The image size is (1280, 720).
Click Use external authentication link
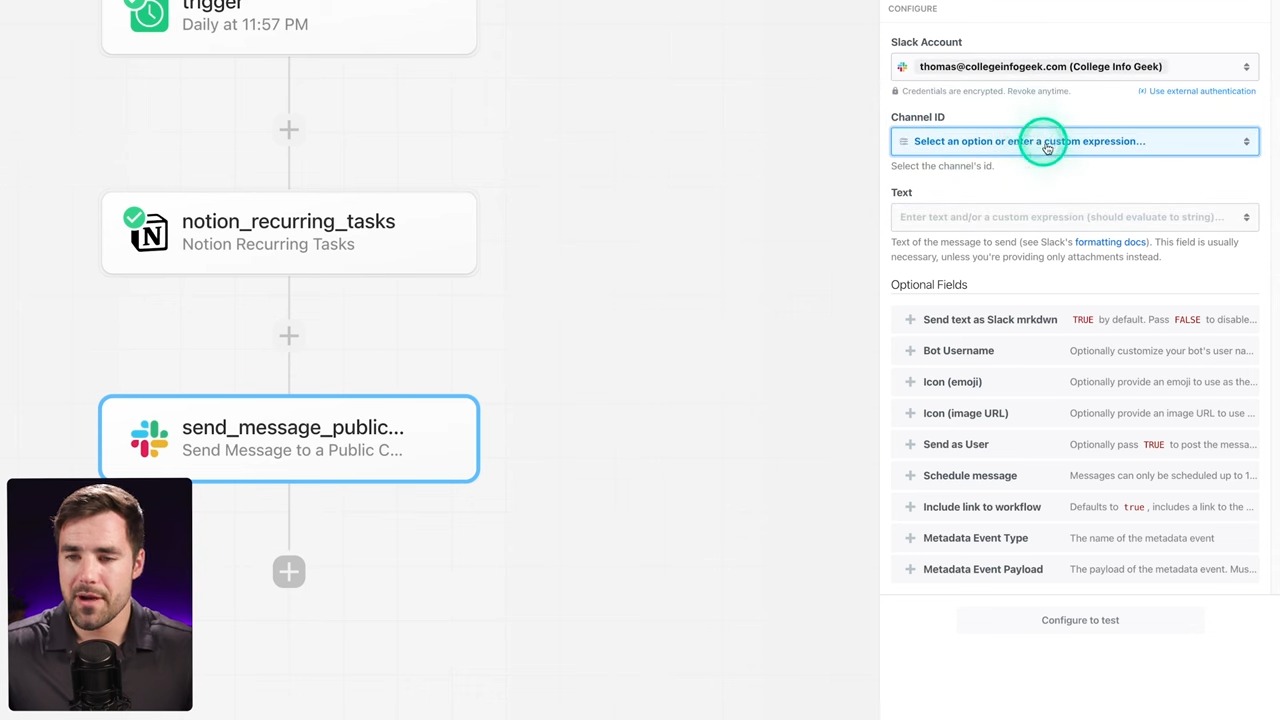pyautogui.click(x=1201, y=91)
